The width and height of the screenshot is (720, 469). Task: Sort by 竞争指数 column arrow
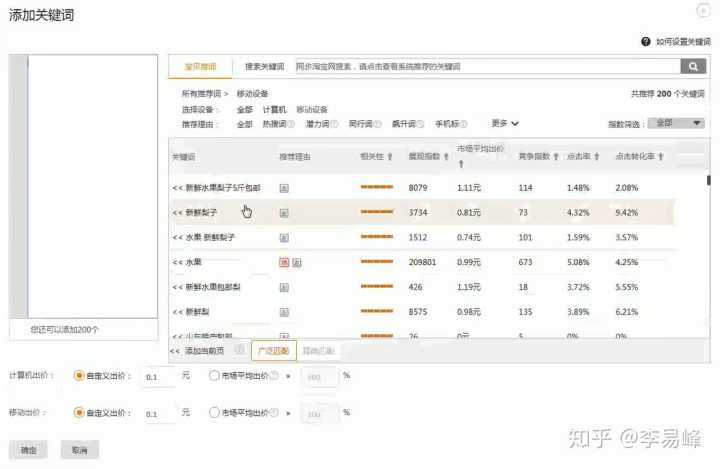[x=557, y=157]
